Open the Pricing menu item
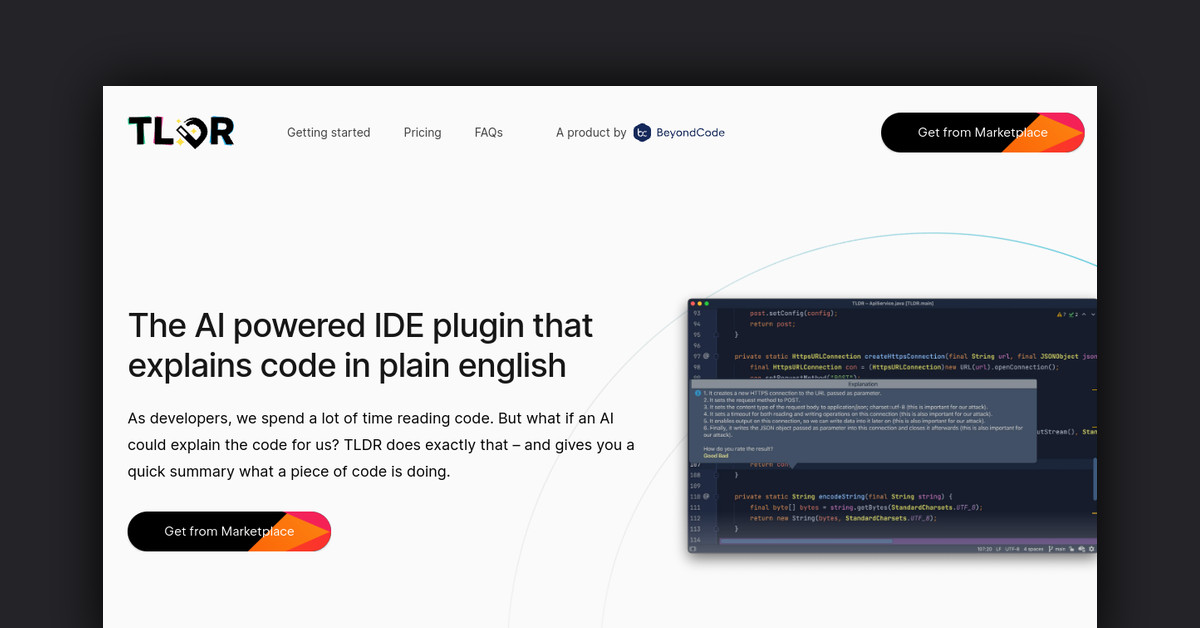Screen dimensions: 1200x628 pyautogui.click(x=422, y=132)
